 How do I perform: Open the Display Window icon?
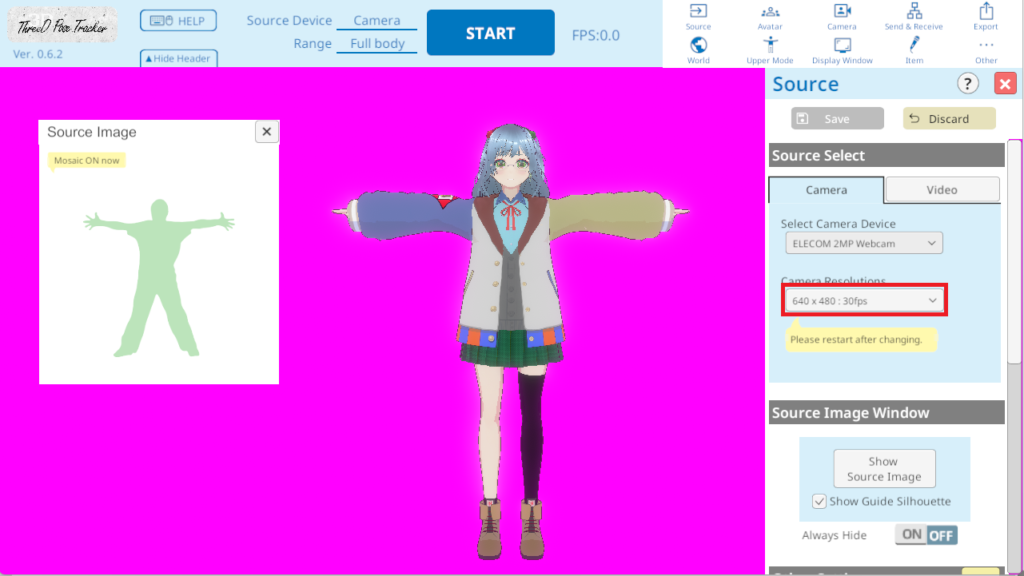click(842, 50)
